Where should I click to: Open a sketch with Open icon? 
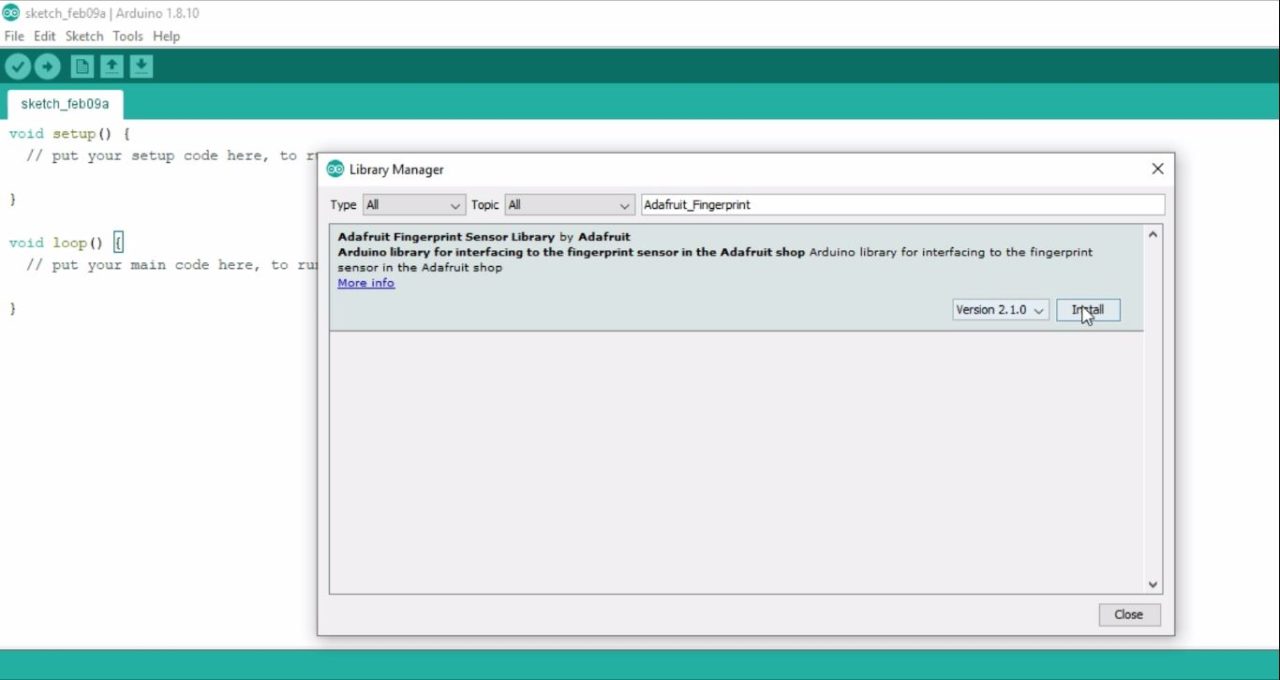click(112, 67)
